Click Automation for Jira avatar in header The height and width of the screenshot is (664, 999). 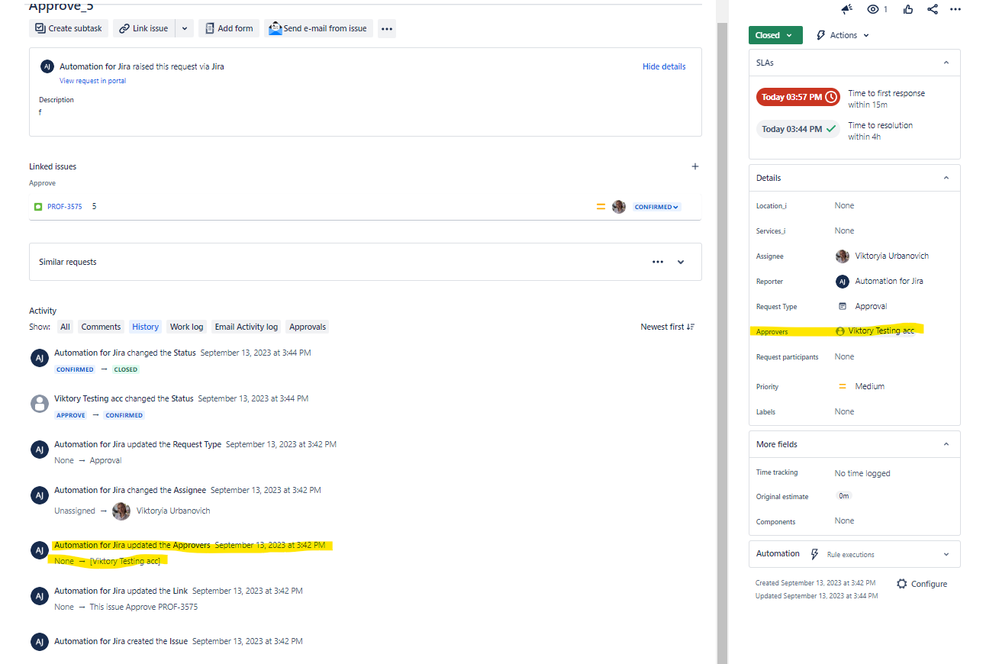(47, 66)
